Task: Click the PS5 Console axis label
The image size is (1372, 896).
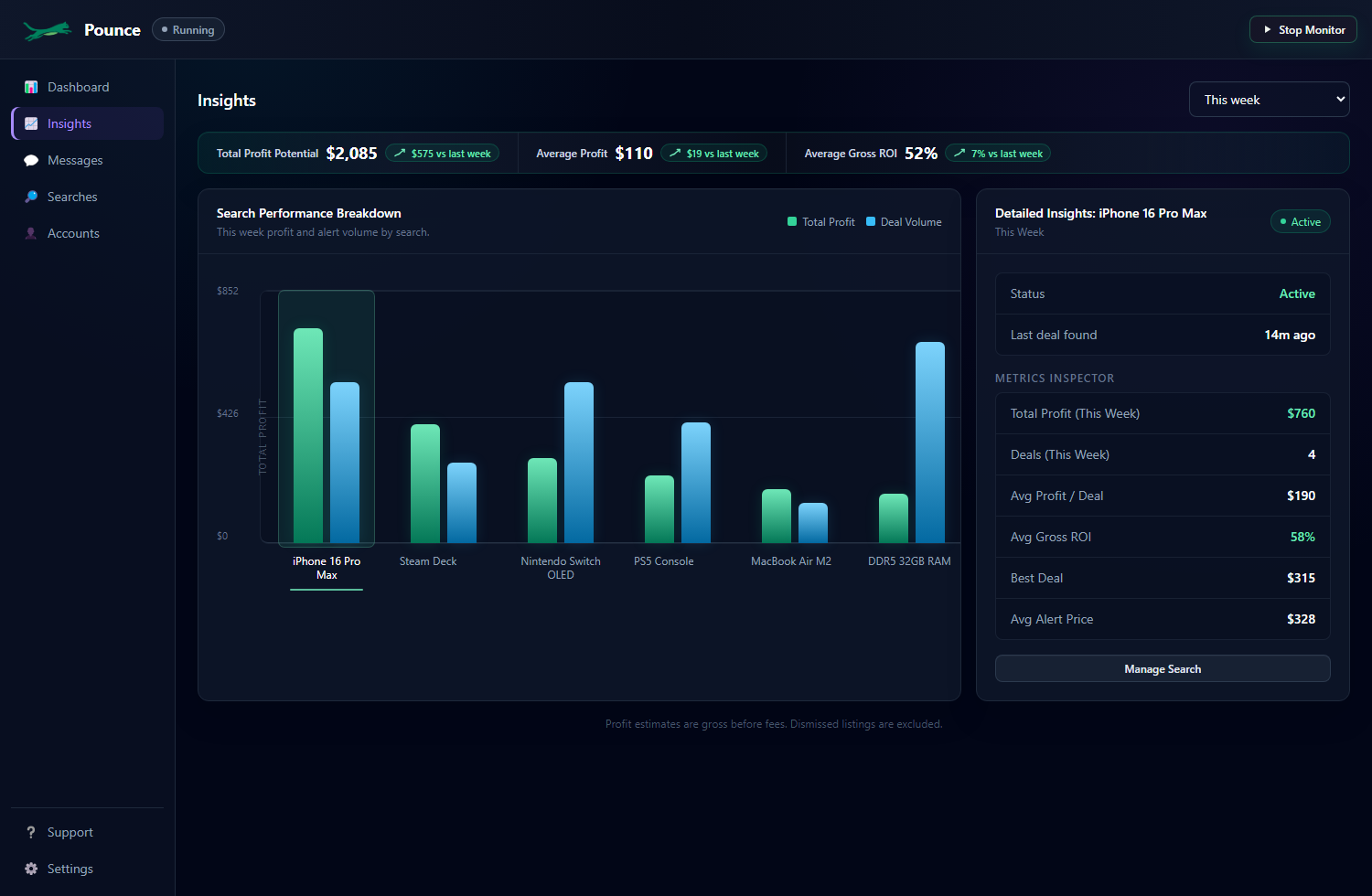Action: pyautogui.click(x=664, y=561)
